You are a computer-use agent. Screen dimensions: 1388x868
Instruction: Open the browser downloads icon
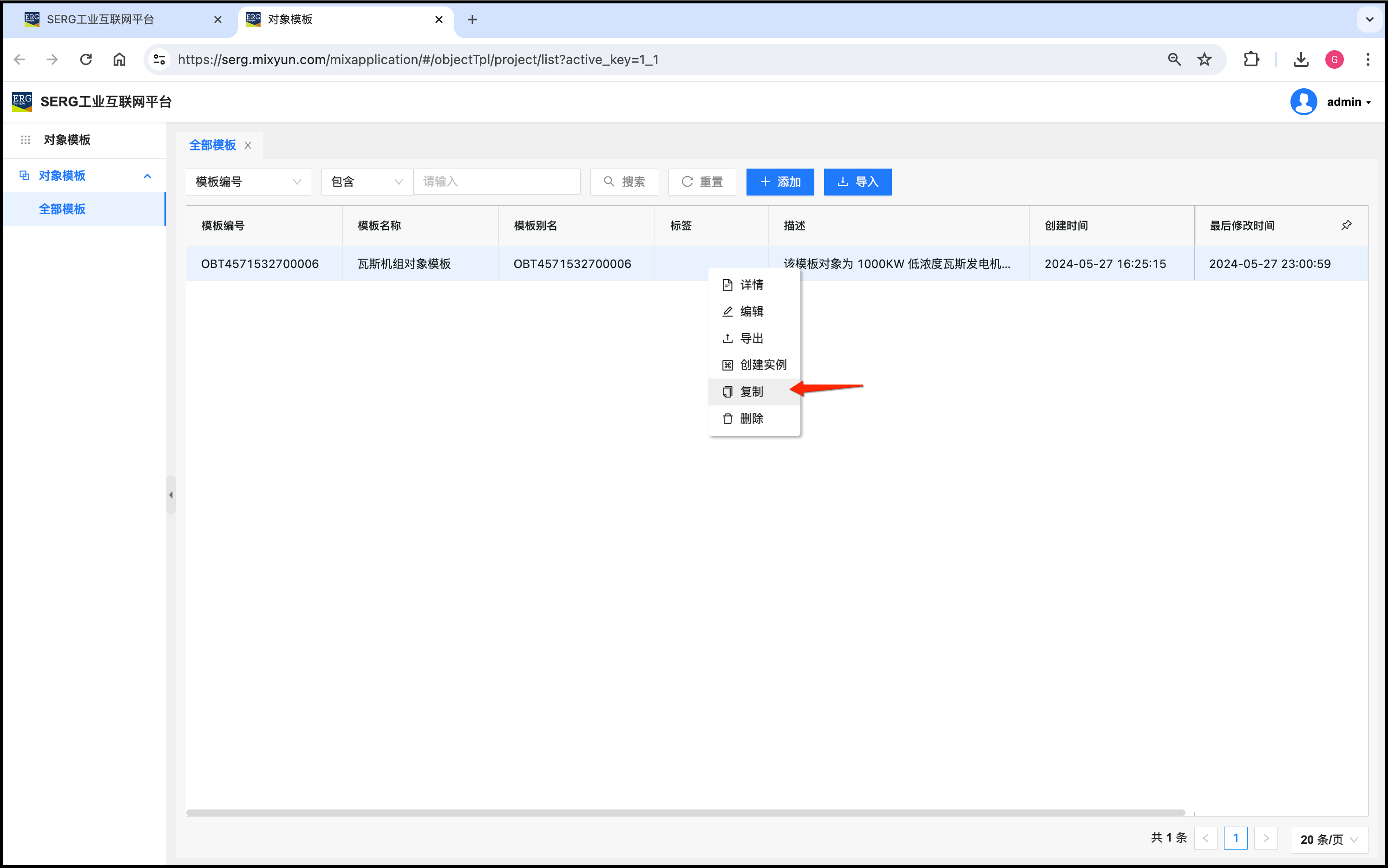[1301, 59]
